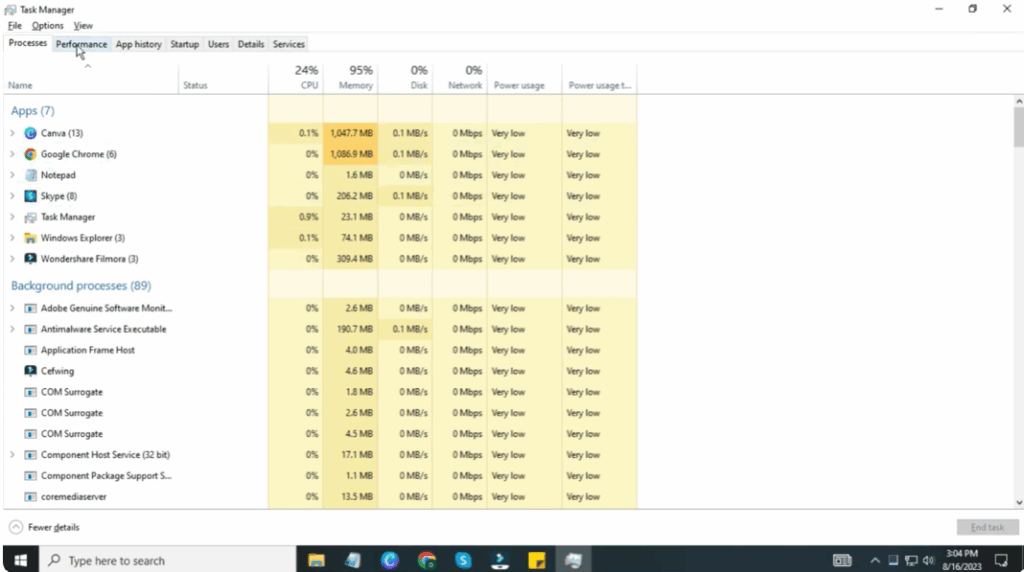Open Wondershare Filmora from the taskbar
Screen dimensions: 1024x572
[500, 560]
